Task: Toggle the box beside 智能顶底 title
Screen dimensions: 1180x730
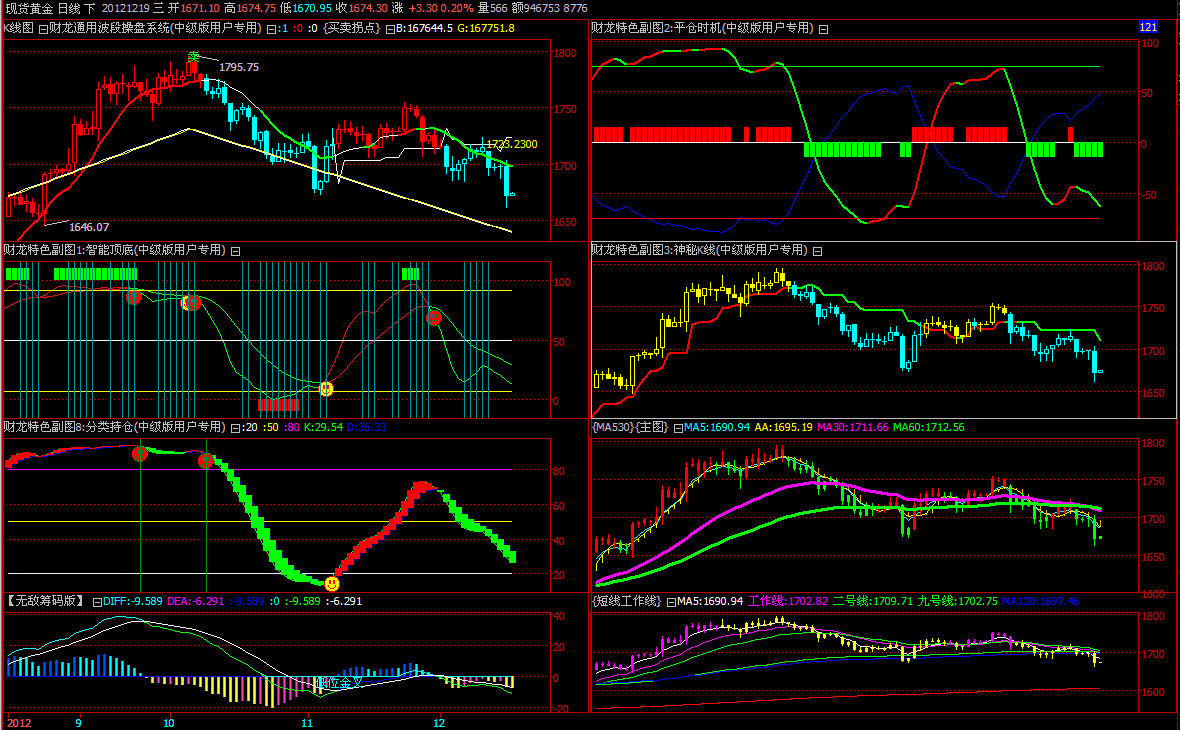Action: pyautogui.click(x=234, y=250)
